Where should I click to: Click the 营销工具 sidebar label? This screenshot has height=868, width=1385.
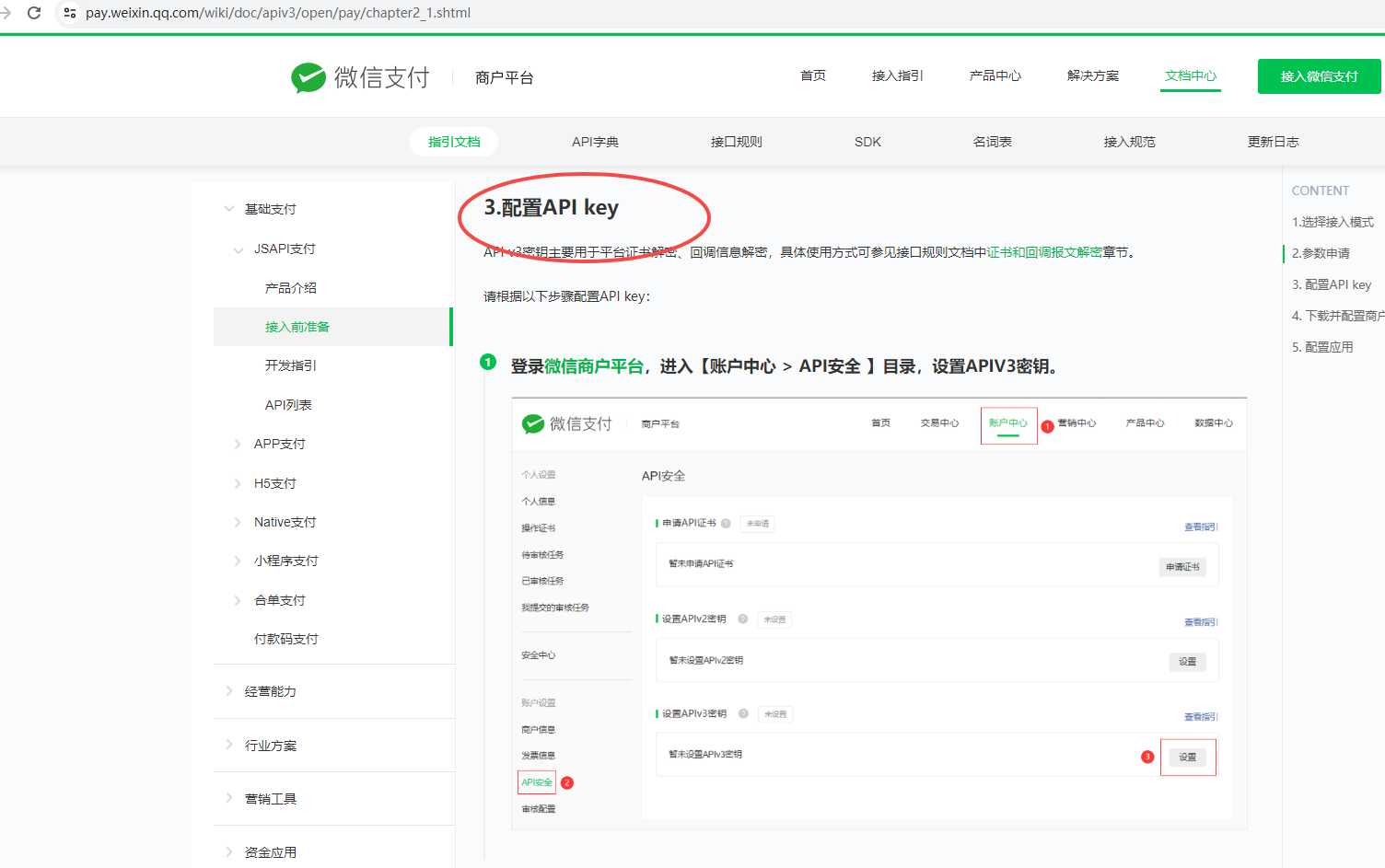point(271,799)
